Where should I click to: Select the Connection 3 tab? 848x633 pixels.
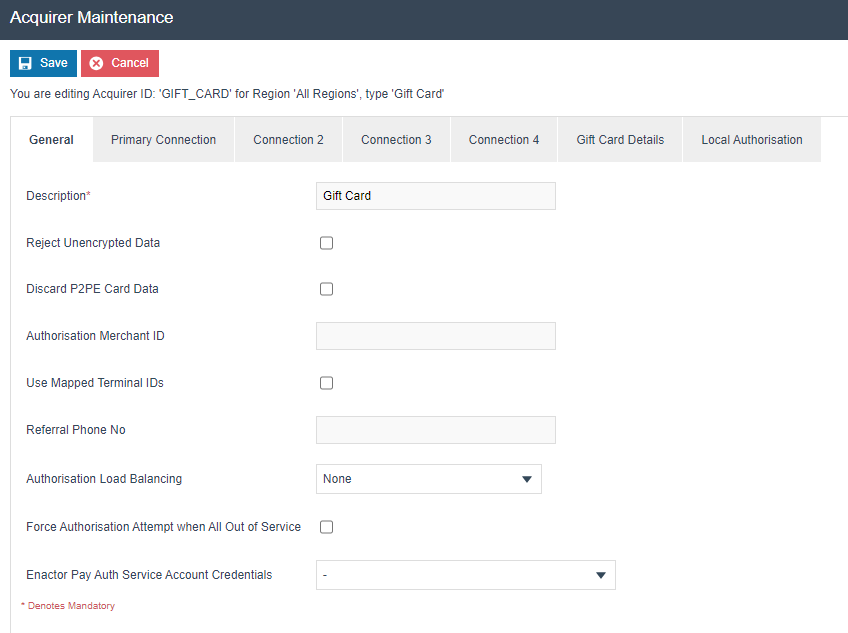click(396, 140)
